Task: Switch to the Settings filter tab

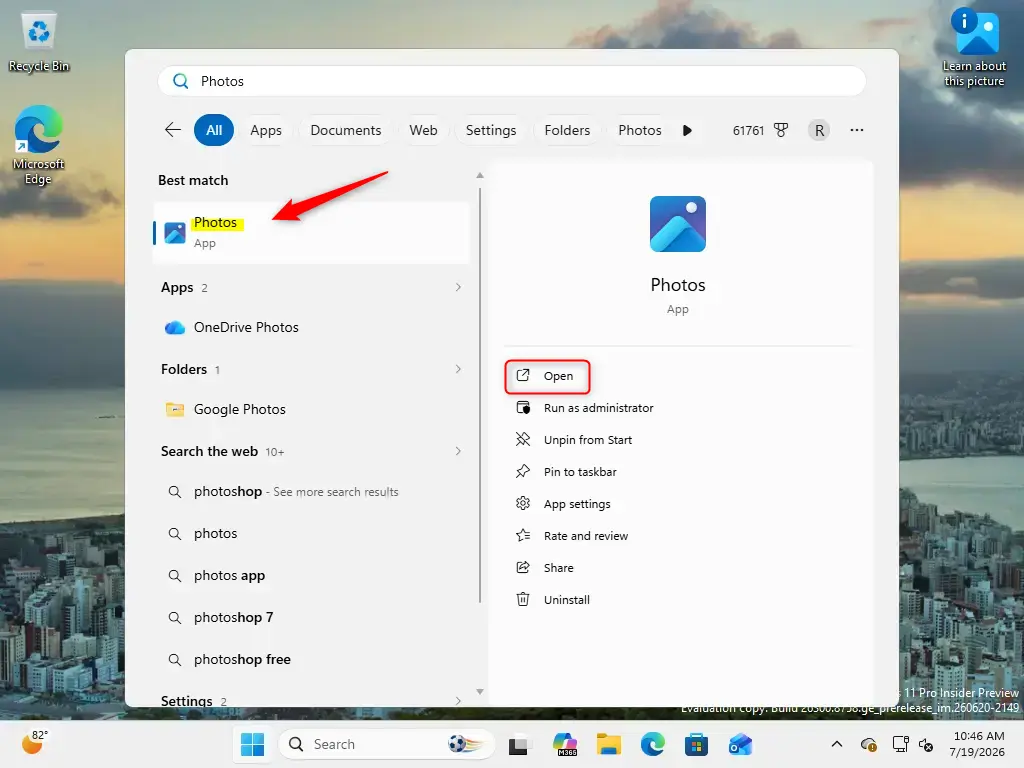Action: [x=490, y=130]
